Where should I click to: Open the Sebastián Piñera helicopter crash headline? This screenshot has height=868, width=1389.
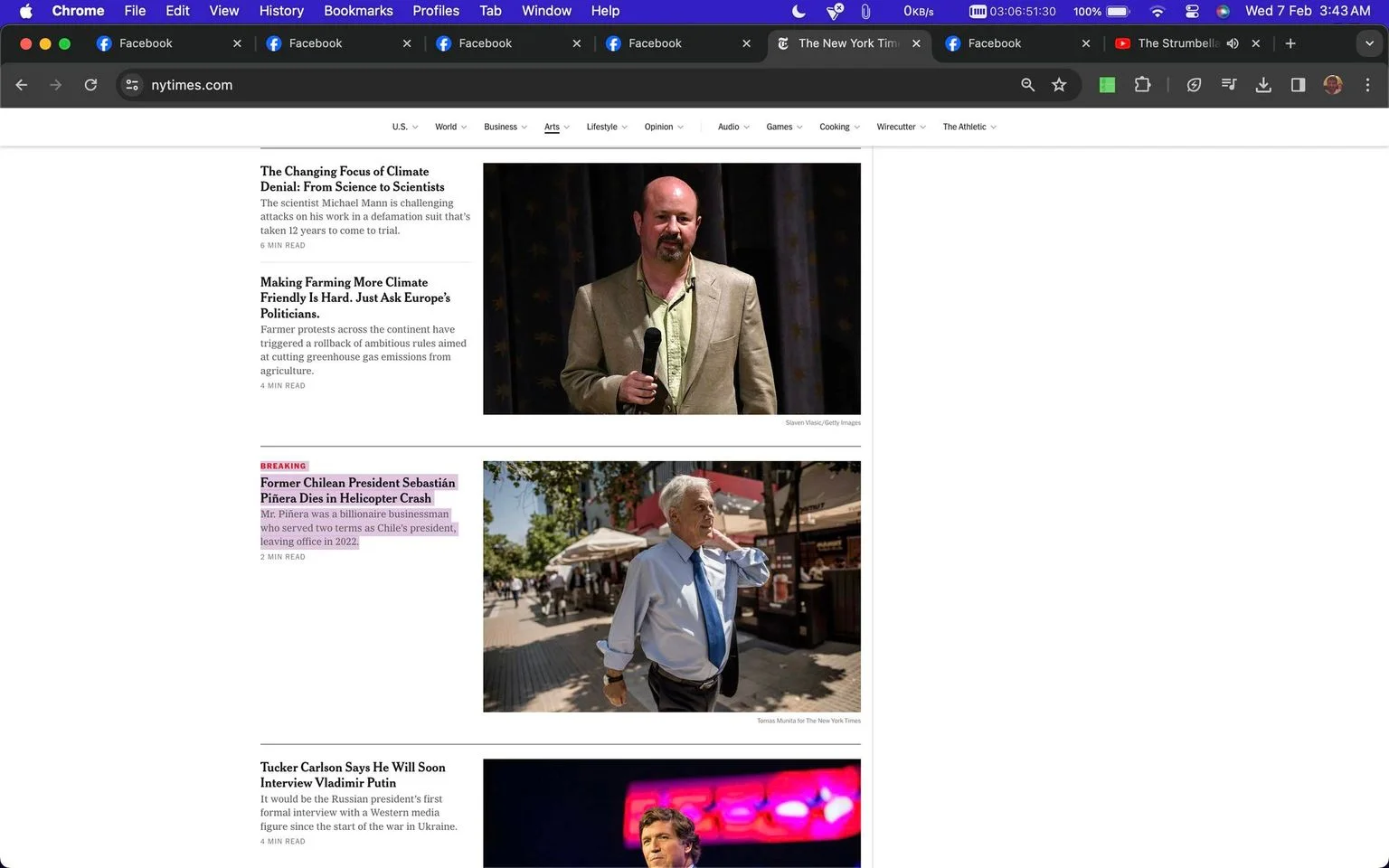358,490
